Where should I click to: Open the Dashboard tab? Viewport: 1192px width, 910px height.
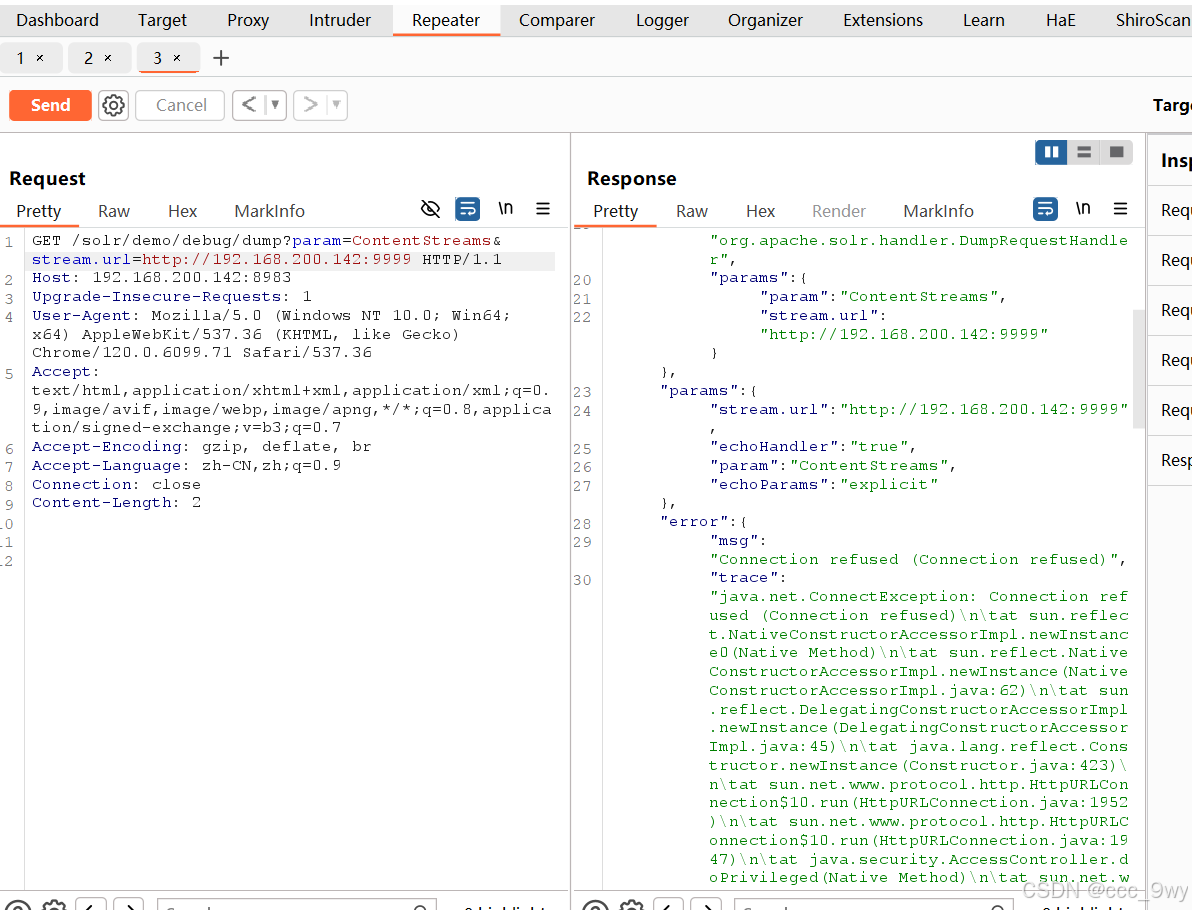pos(58,20)
